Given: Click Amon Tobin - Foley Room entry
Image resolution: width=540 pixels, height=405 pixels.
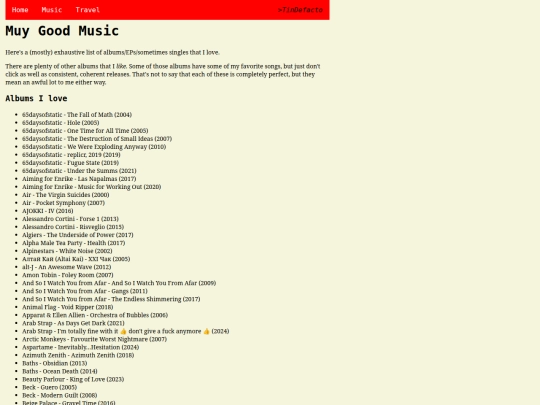Looking at the screenshot, I should point(68,275).
